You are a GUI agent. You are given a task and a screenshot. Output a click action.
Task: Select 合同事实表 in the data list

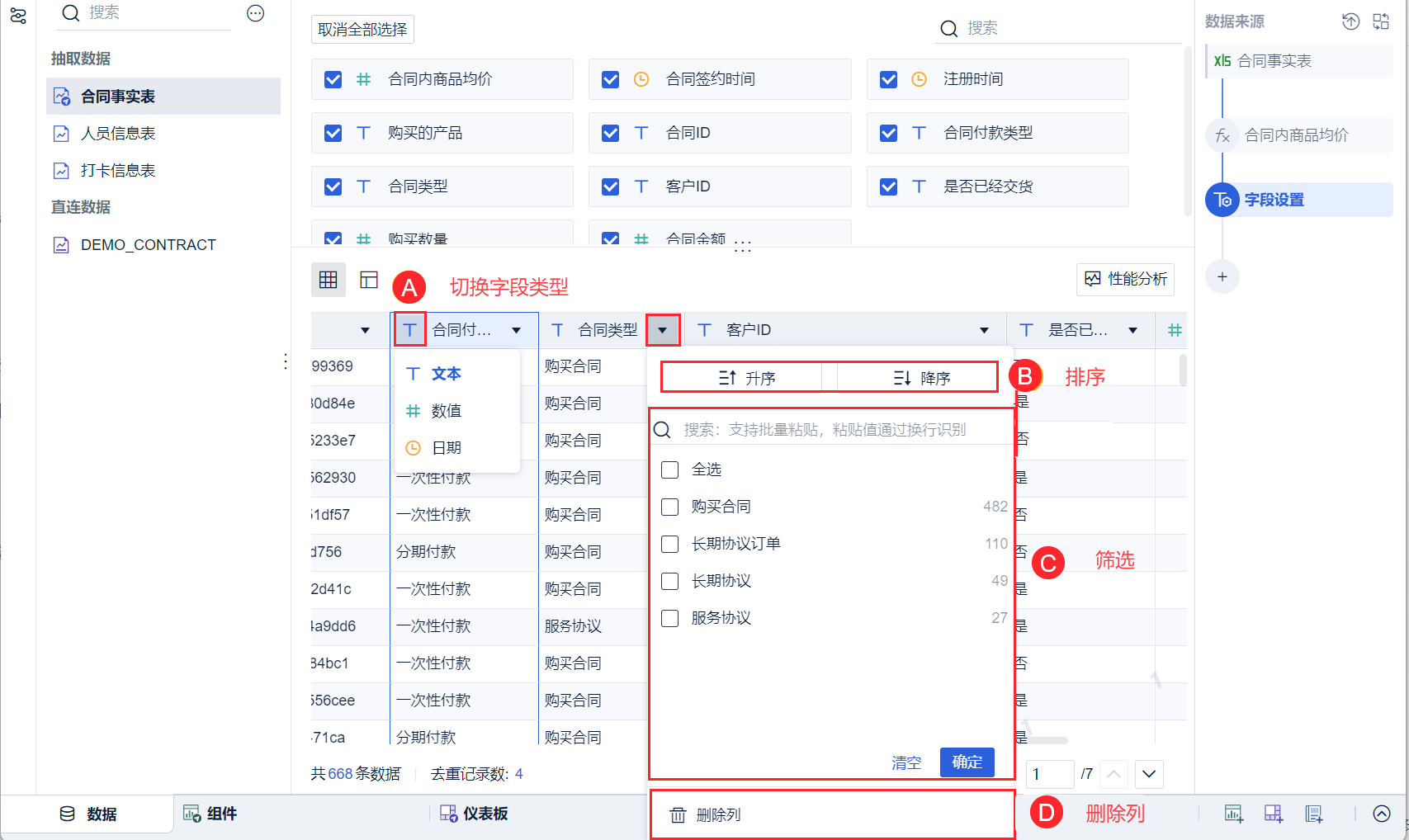pos(163,97)
